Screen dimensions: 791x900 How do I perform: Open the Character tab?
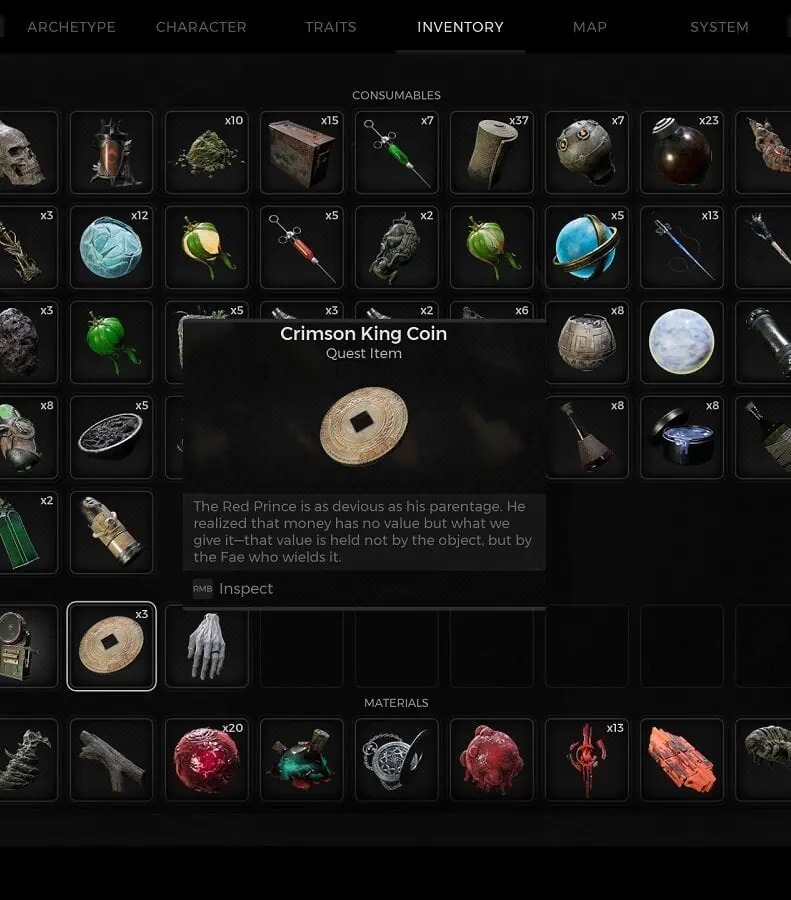tap(201, 27)
